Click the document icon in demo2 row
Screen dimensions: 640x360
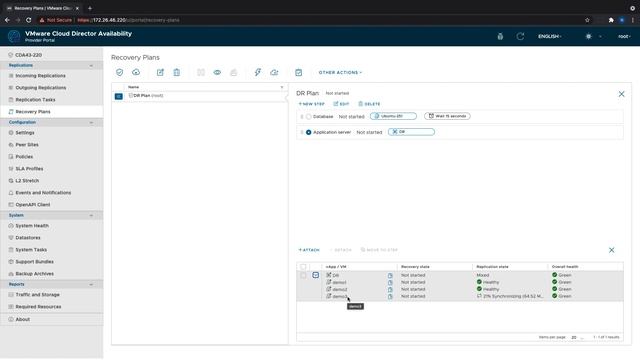pyautogui.click(x=390, y=289)
